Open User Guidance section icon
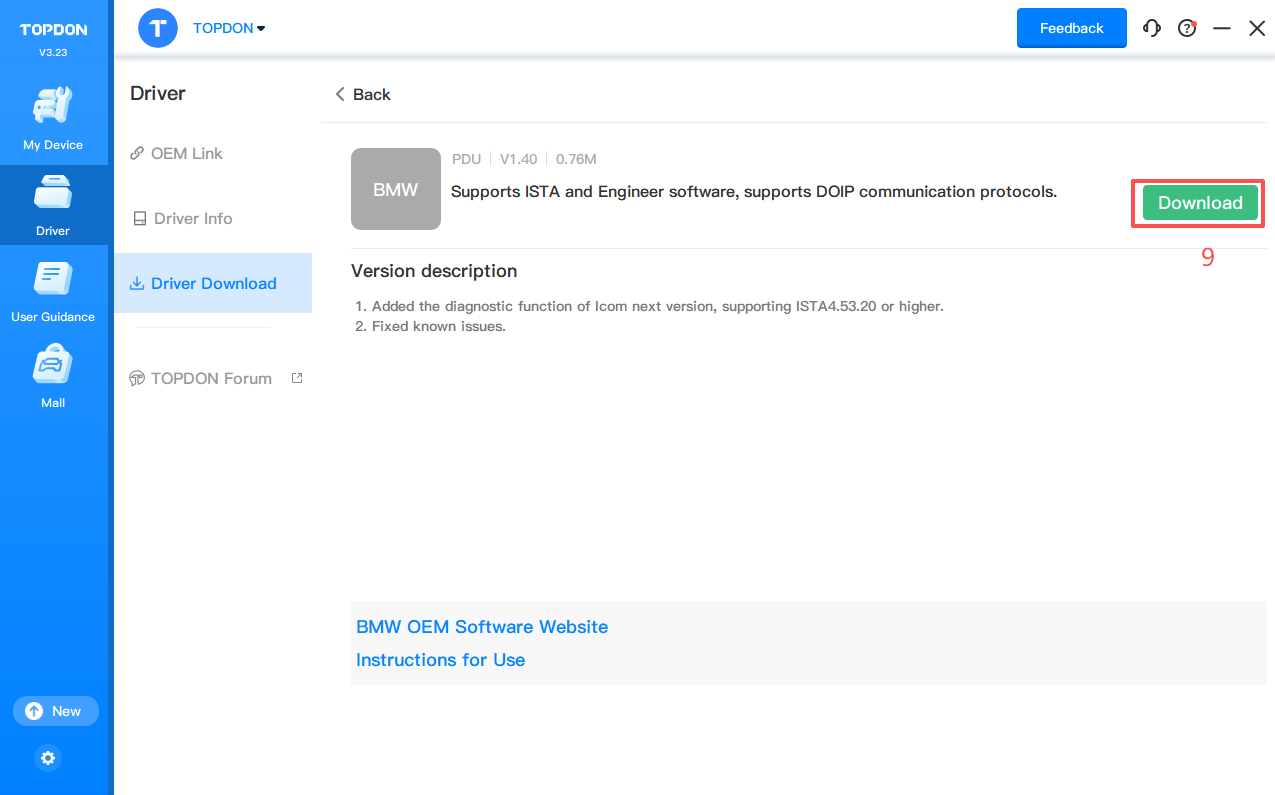Viewport: 1275px width, 795px height. [53, 280]
